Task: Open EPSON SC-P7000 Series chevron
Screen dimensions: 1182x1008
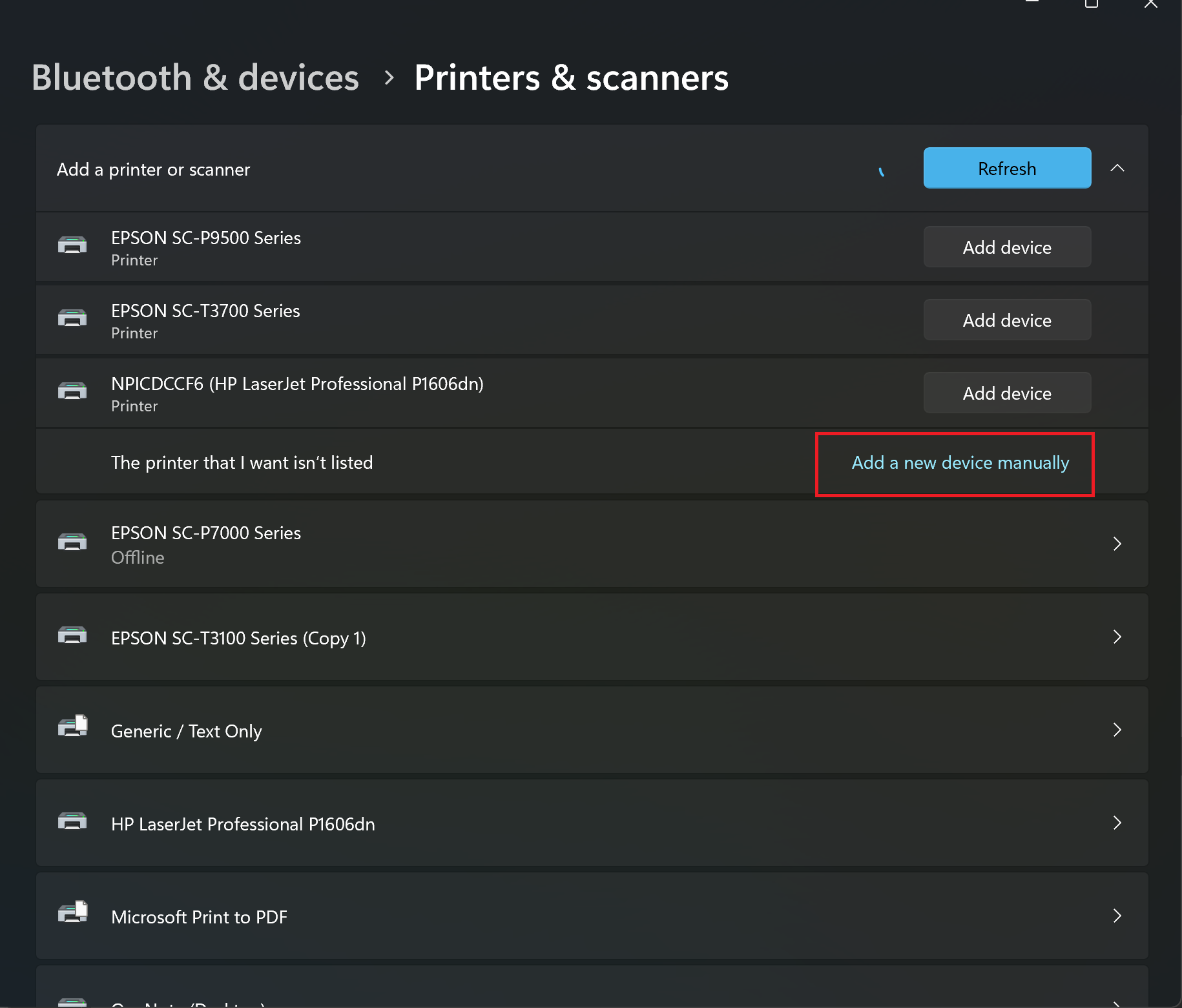Action: coord(1117,544)
